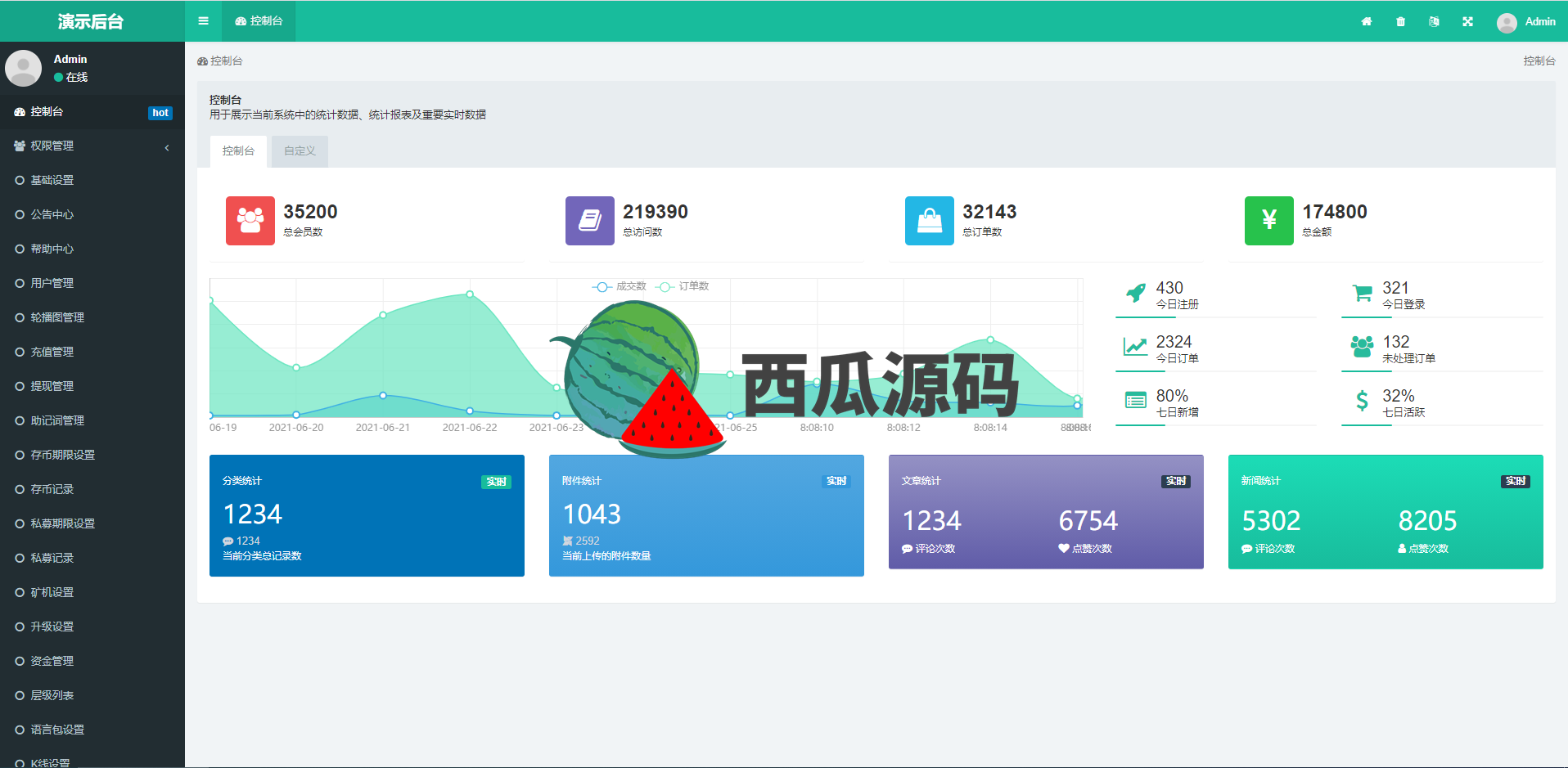
Task: Open Admin user menu at top right
Action: (x=1526, y=22)
